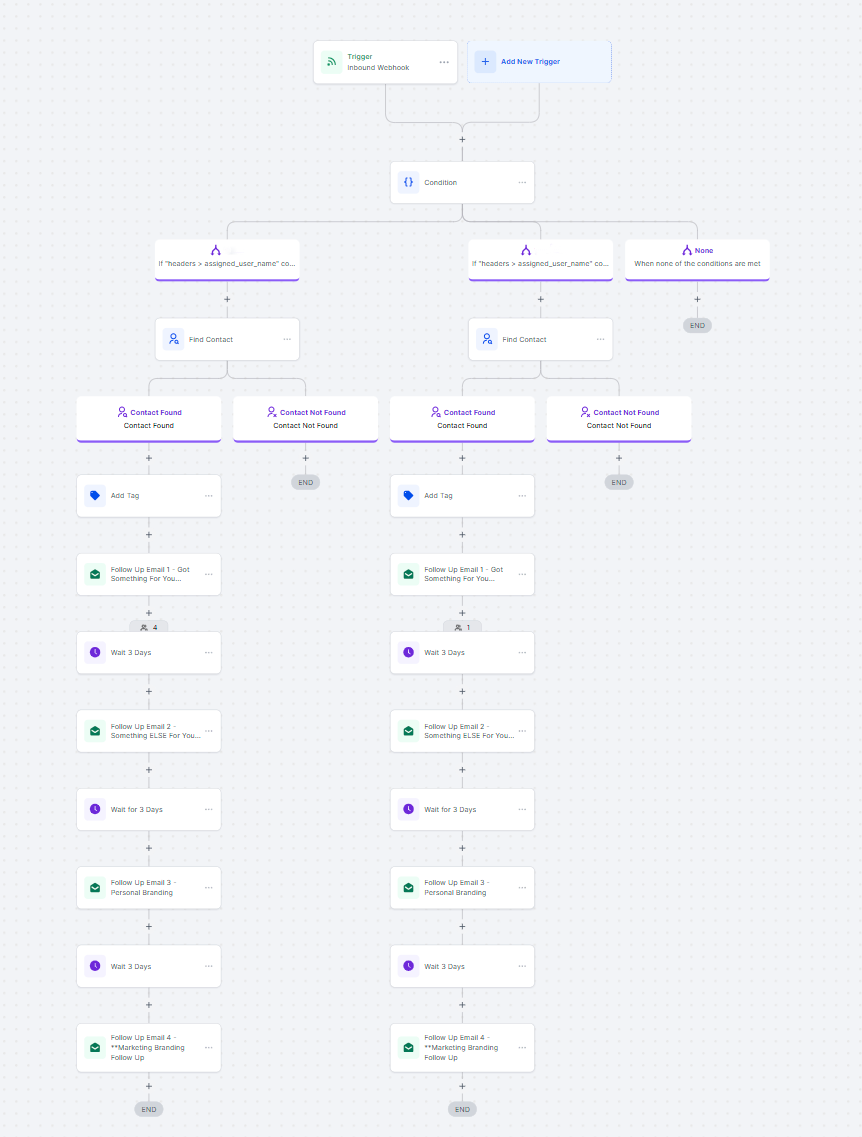Click the Inbound Webhook trigger signal icon
This screenshot has height=1137, width=862.
pos(331,62)
